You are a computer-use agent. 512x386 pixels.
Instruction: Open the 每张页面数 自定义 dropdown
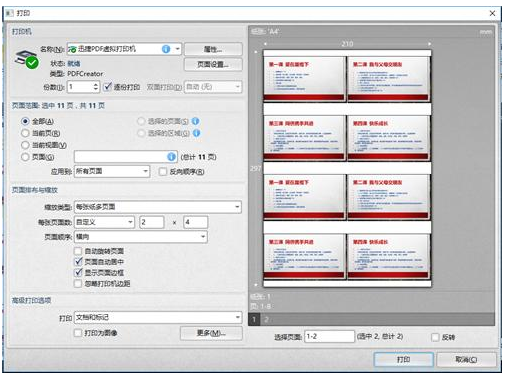104,222
